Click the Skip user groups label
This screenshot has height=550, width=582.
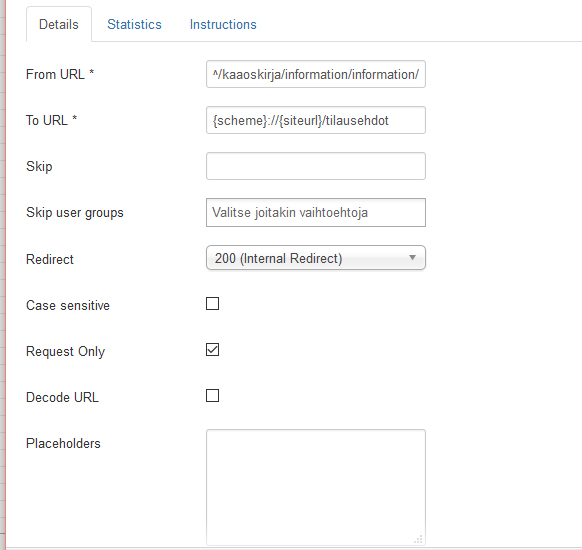75,213
